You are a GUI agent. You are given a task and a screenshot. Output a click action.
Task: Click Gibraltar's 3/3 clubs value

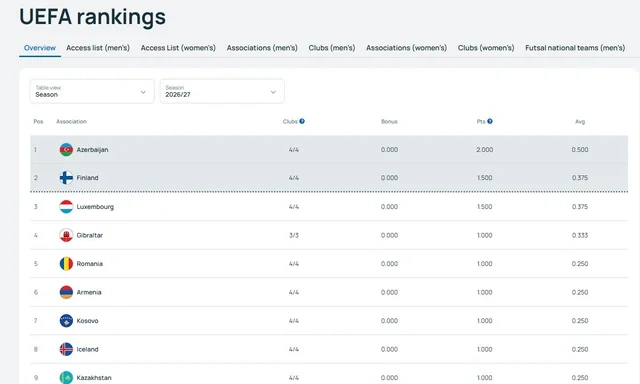tap(294, 235)
